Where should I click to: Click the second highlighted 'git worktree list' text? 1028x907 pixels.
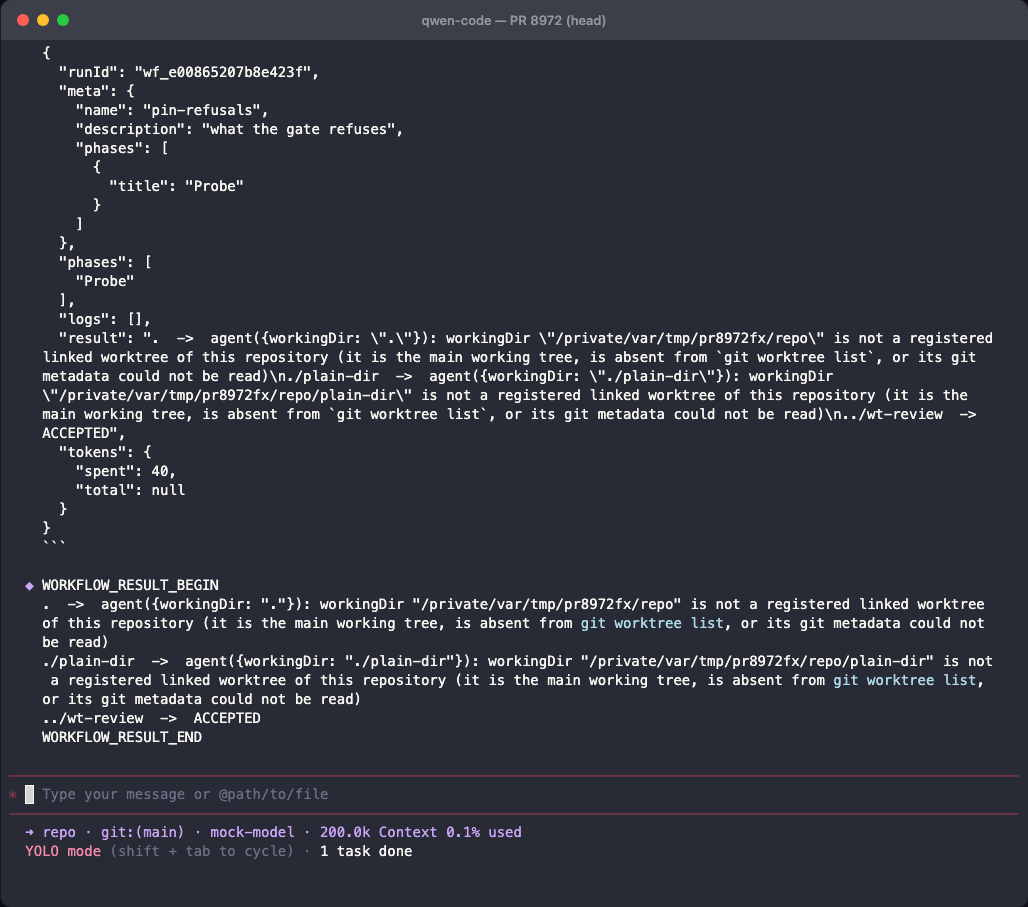904,680
